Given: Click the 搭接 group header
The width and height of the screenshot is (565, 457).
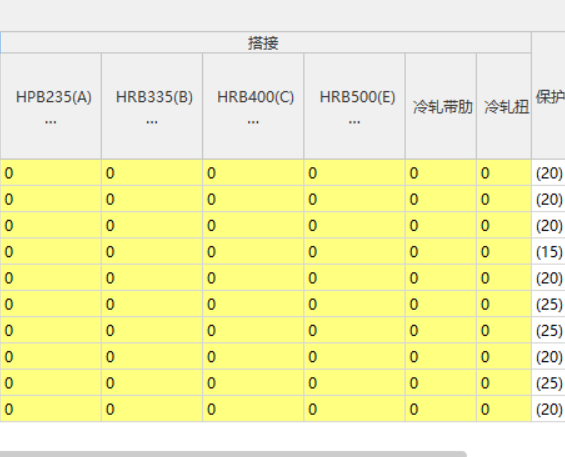Looking at the screenshot, I should (265, 43).
